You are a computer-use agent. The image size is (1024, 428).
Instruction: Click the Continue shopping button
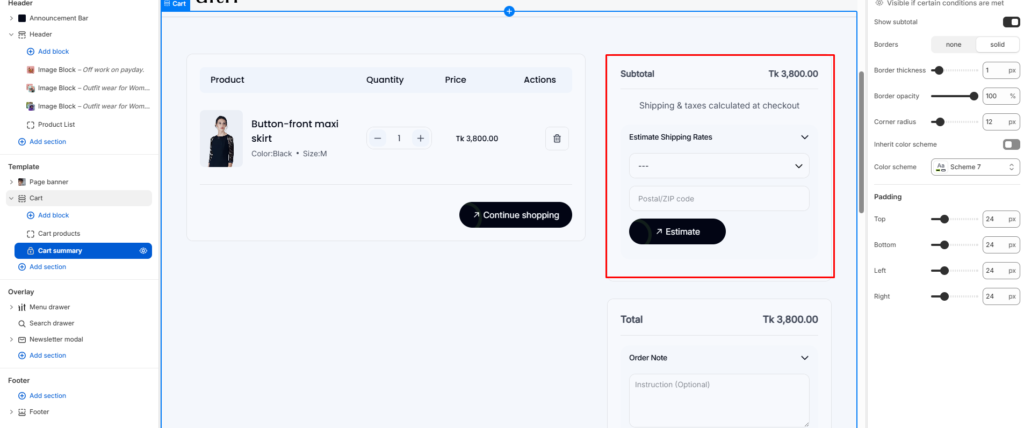pos(515,215)
